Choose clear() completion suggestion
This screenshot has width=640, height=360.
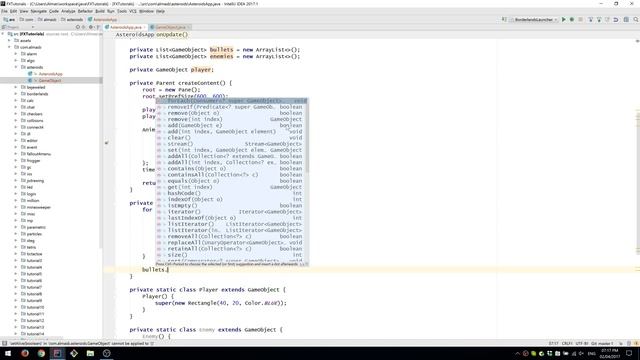pyautogui.click(x=231, y=138)
